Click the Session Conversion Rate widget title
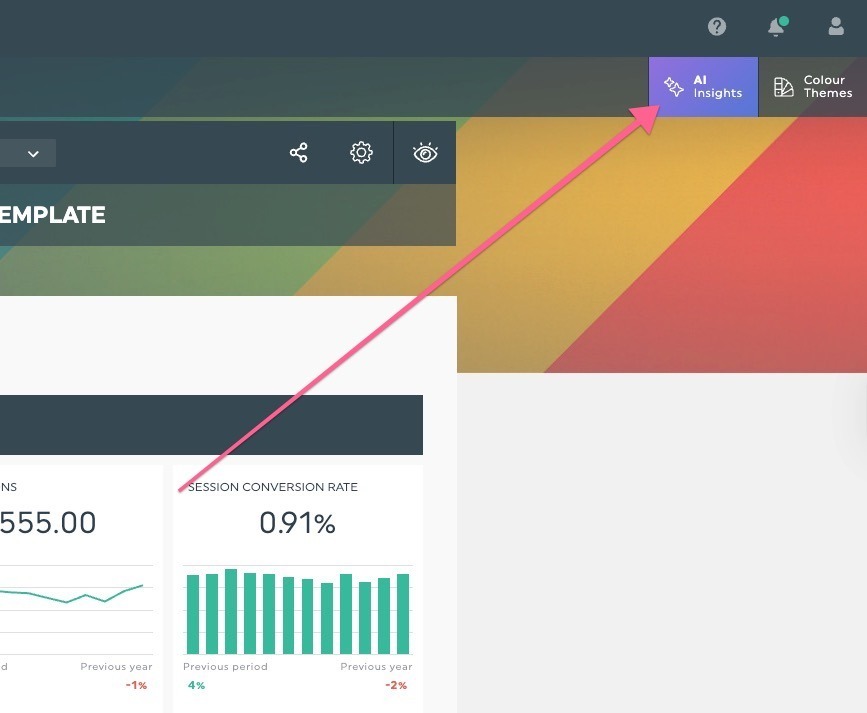This screenshot has height=713, width=867. tap(273, 487)
